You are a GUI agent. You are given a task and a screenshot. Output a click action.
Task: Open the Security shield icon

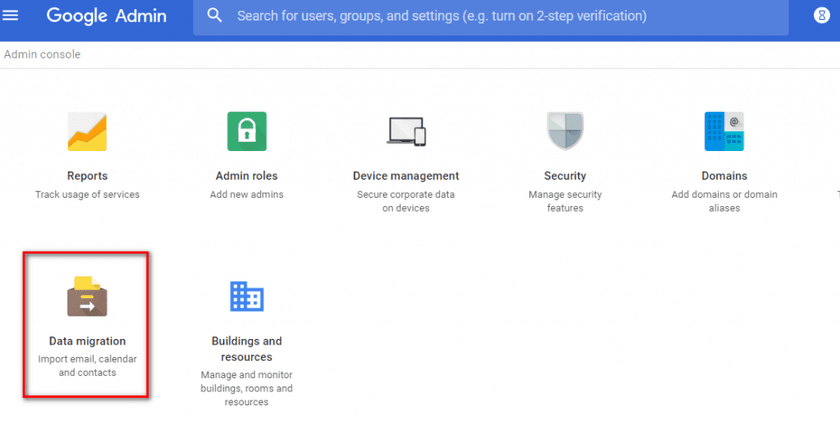coord(565,131)
